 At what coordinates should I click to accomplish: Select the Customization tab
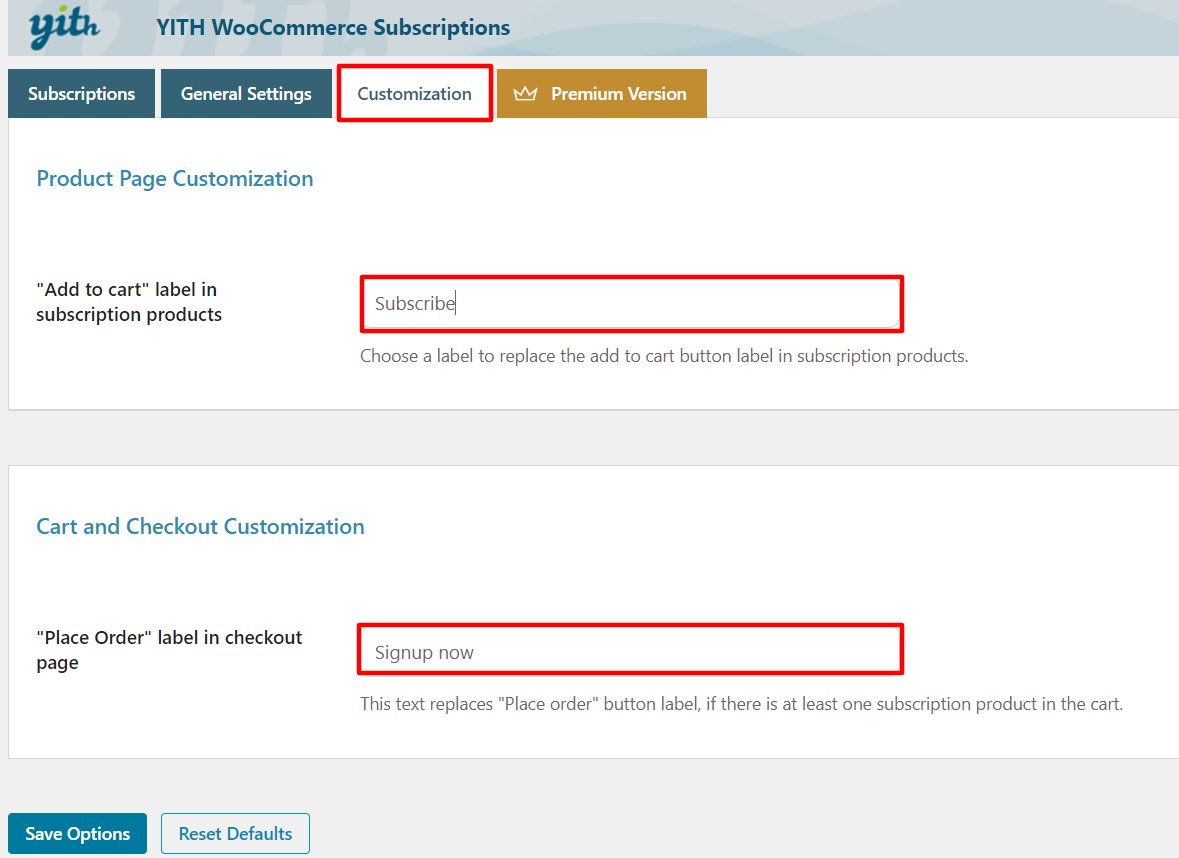414,93
